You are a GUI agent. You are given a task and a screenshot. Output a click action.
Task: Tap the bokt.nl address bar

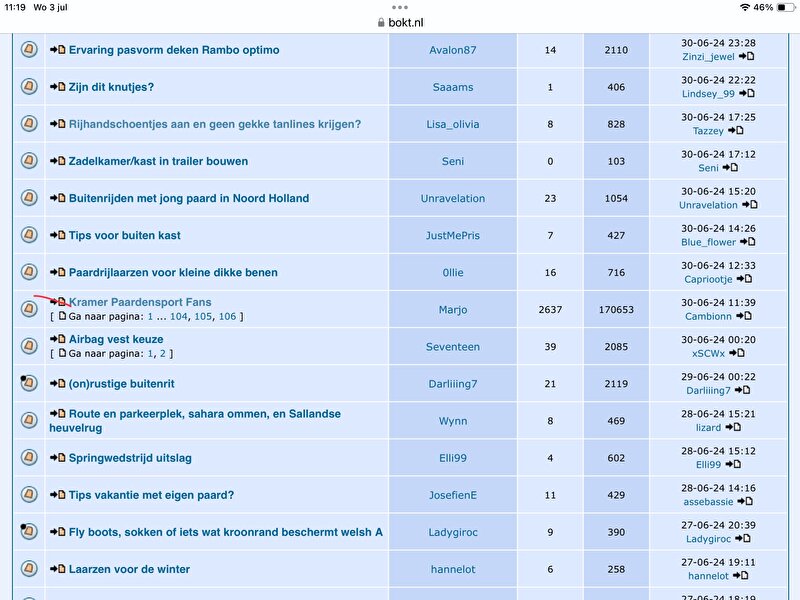pyautogui.click(x=400, y=21)
